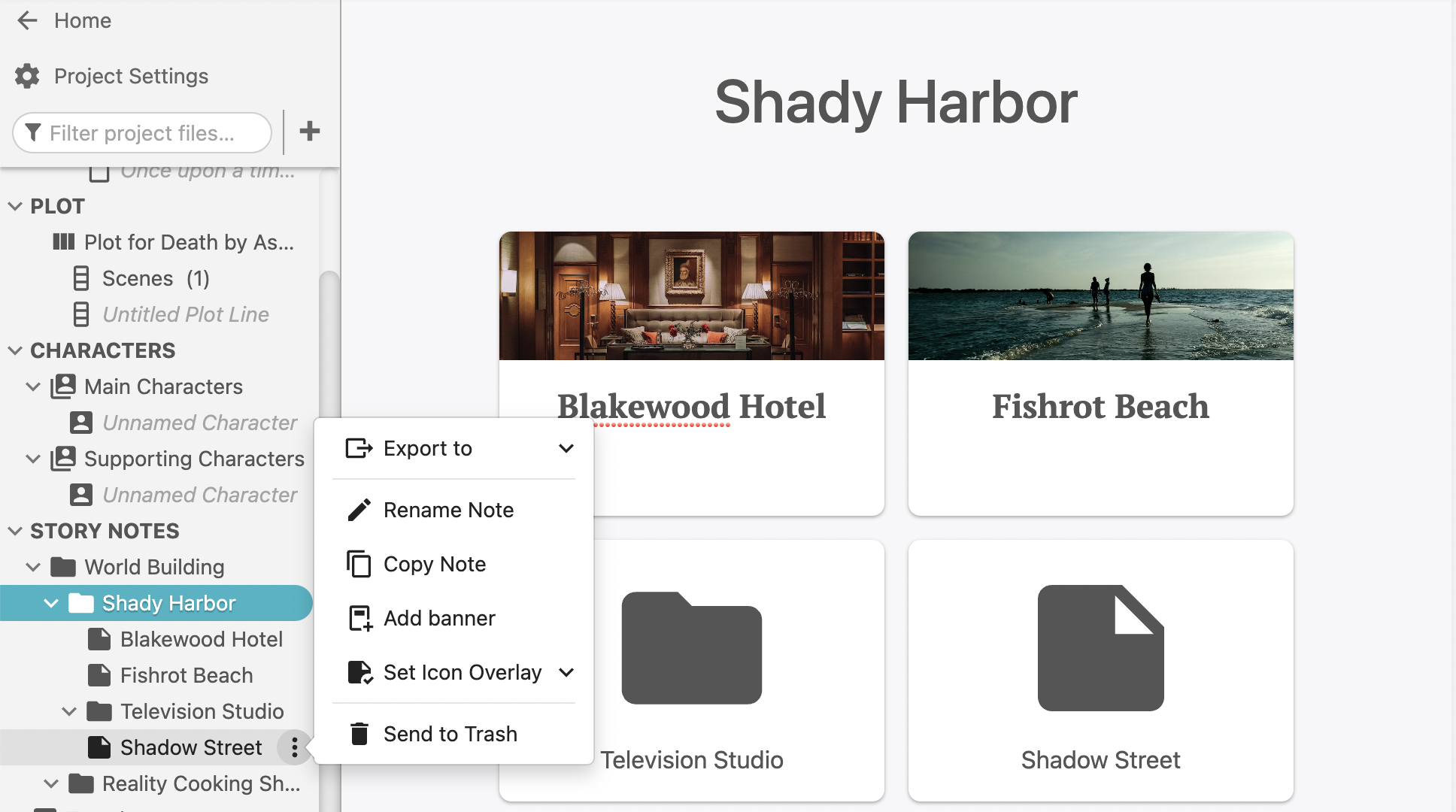Click the plot board icon beside Plot for Death
The image size is (1456, 812).
[63, 241]
